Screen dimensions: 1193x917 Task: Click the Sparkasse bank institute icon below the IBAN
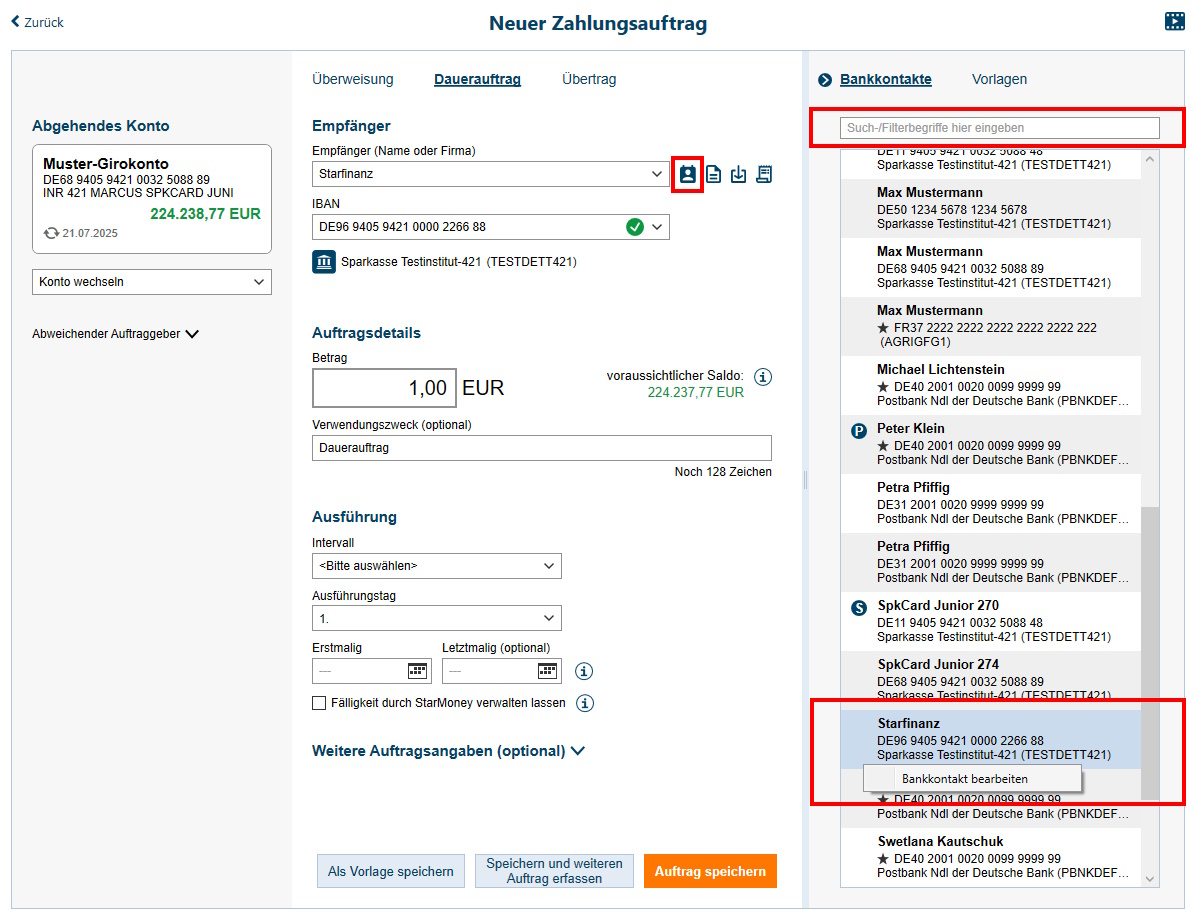(x=321, y=261)
